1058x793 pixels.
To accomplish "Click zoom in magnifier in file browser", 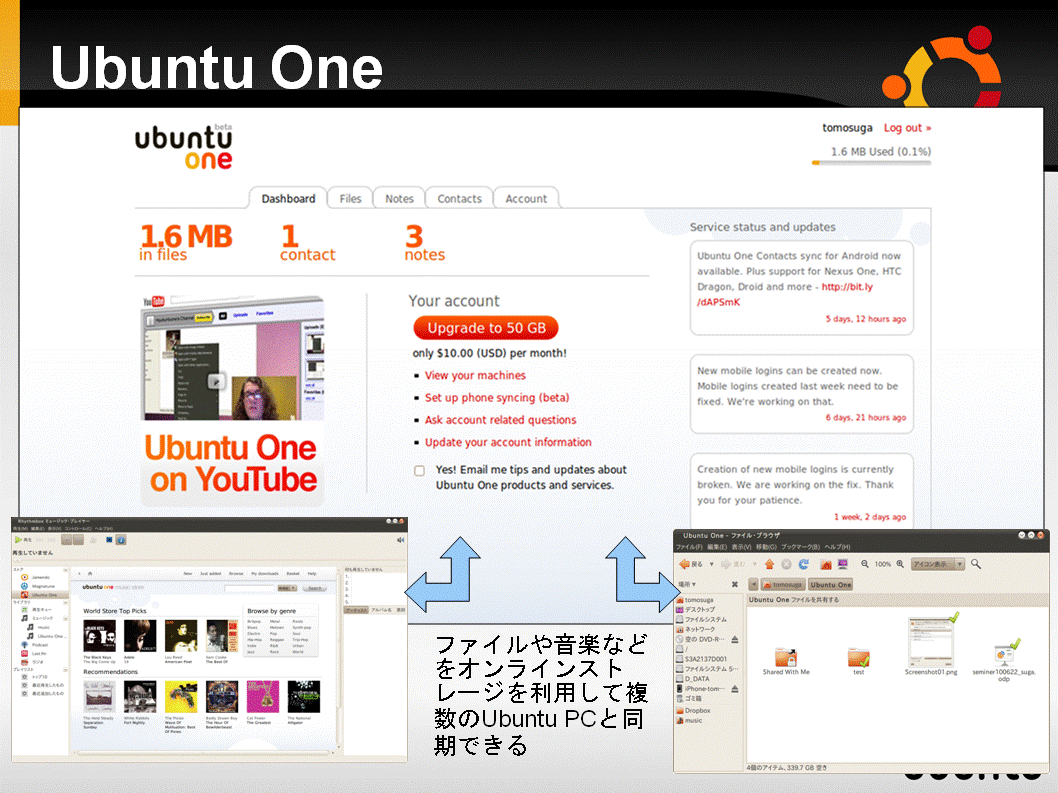I will tap(899, 564).
